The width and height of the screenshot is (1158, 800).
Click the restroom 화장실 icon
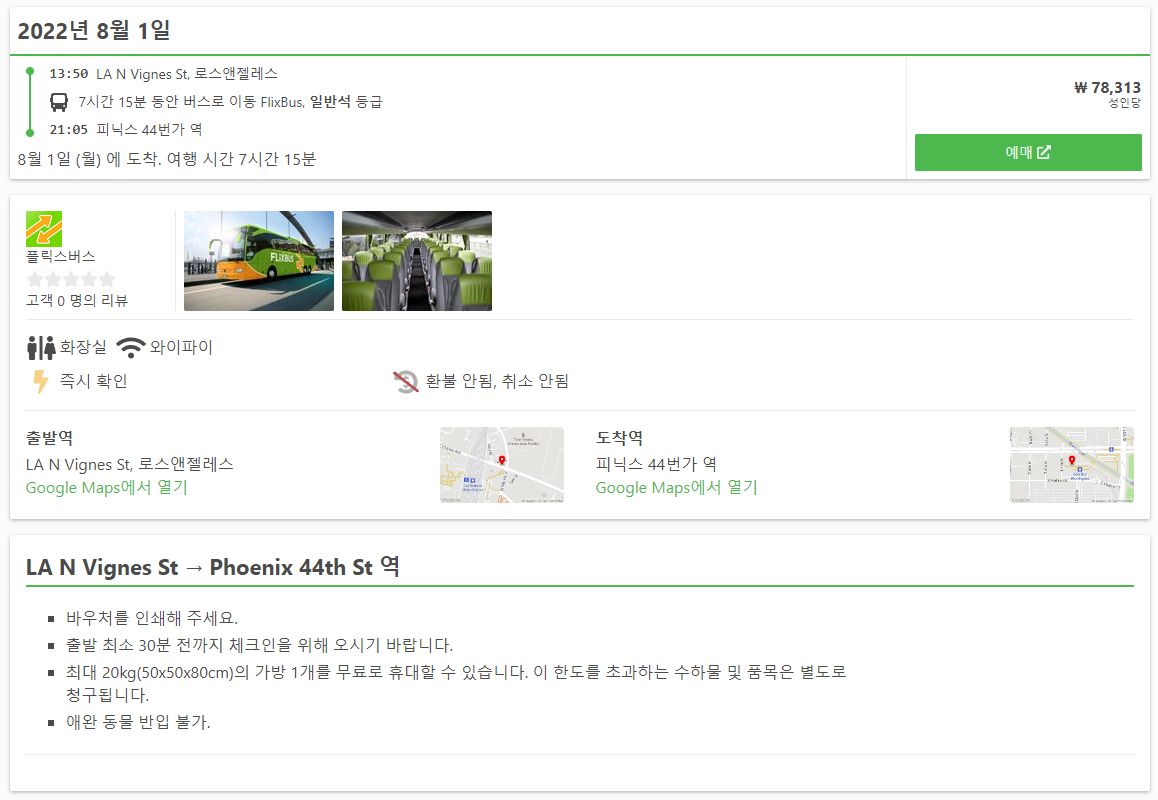point(41,347)
